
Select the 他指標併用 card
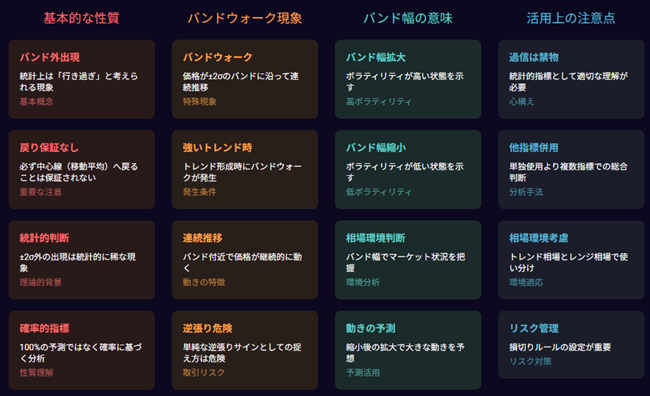coord(571,170)
